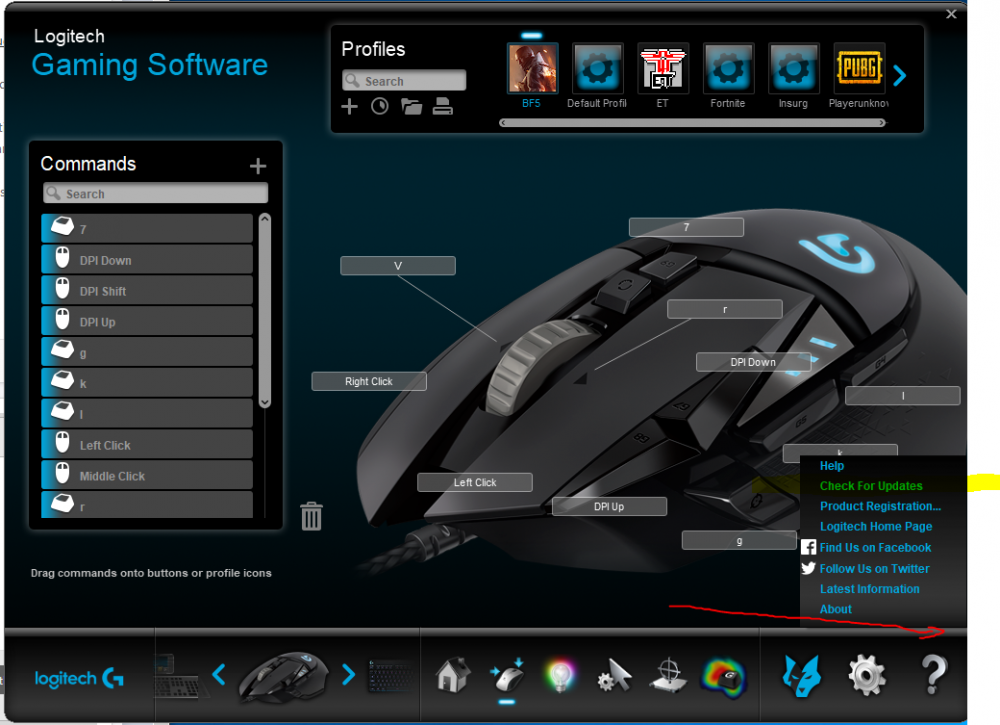Click the profiles horizontal scrollbar
The height and width of the screenshot is (725, 1000).
click(693, 122)
